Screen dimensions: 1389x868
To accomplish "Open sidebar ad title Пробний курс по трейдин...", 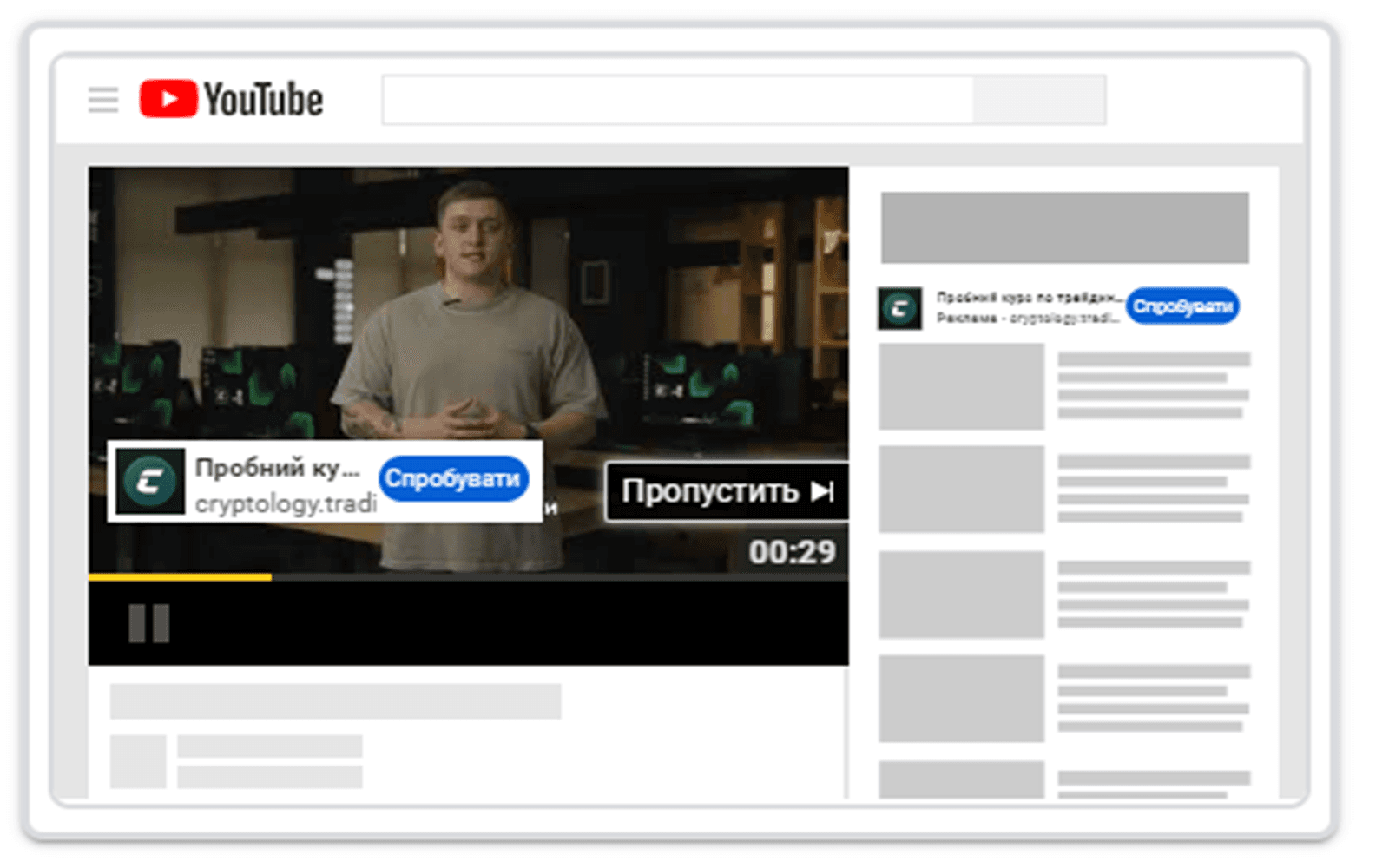I will point(1030,297).
